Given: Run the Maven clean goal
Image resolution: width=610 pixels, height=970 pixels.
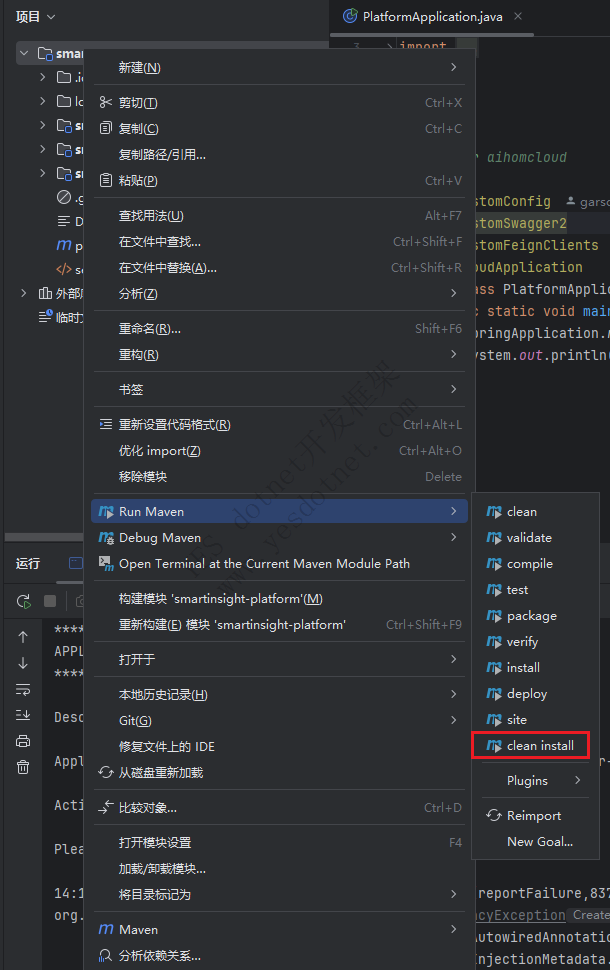Looking at the screenshot, I should (535, 512).
